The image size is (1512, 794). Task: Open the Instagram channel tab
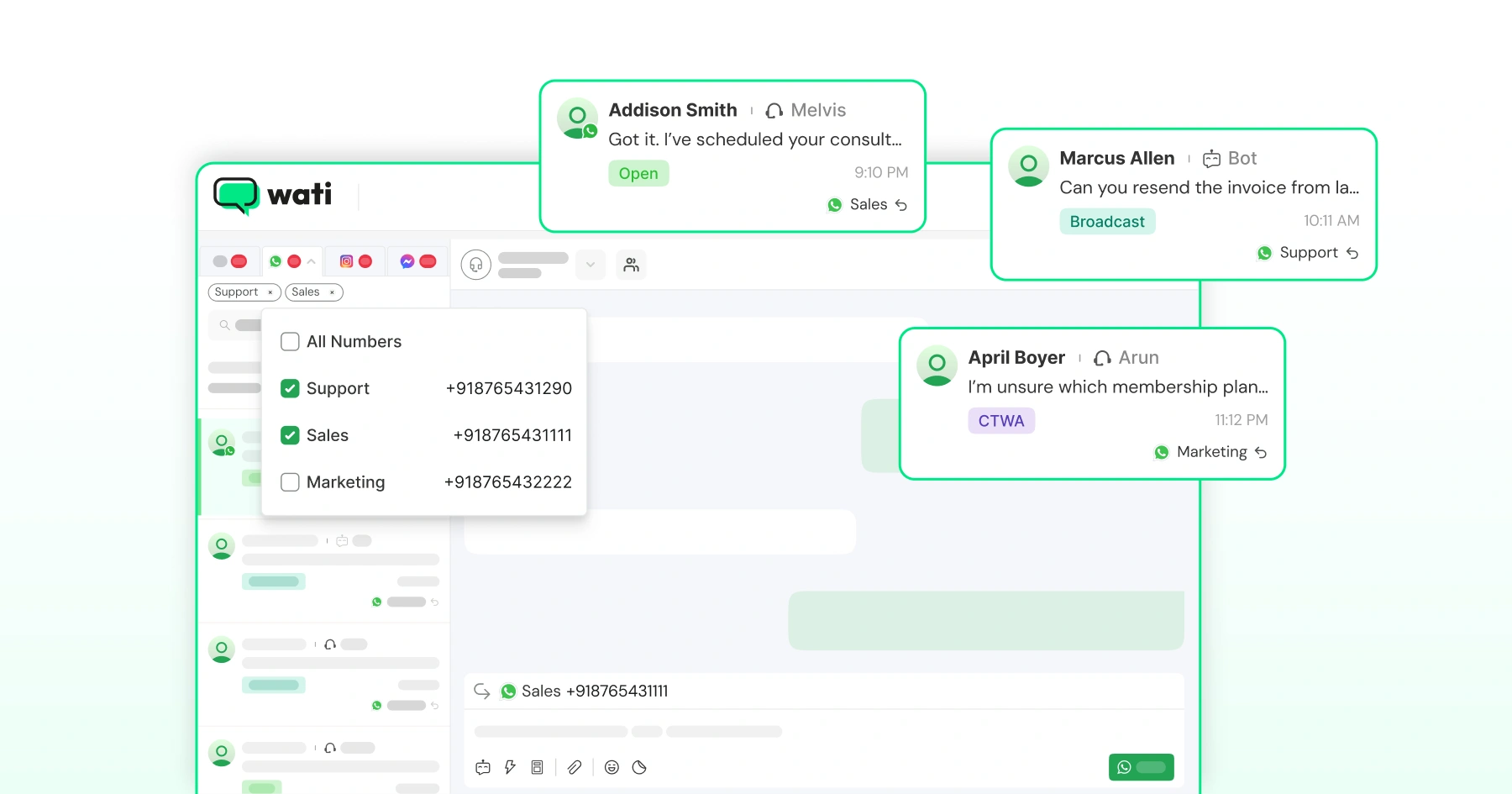[x=355, y=261]
